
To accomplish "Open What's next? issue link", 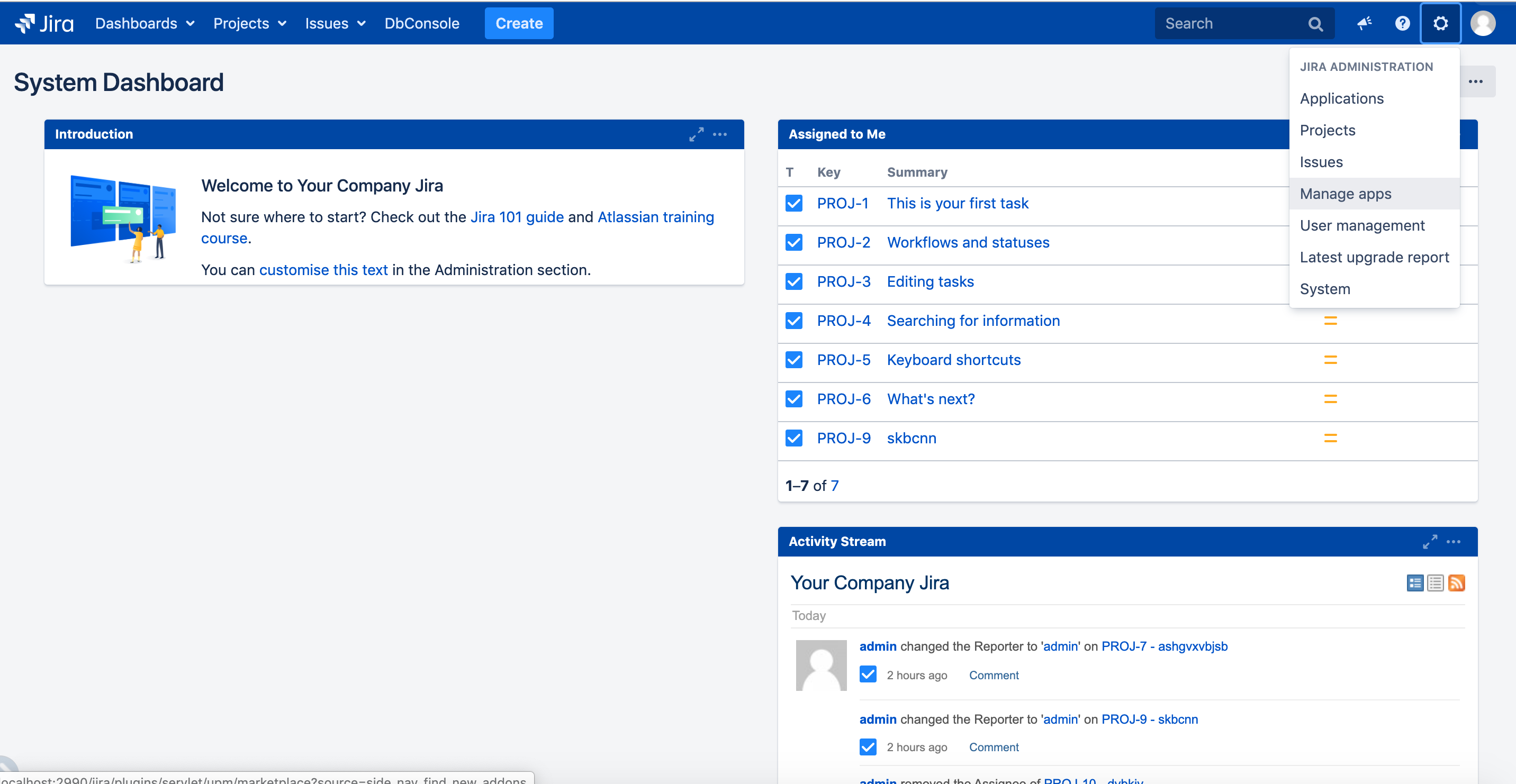I will tap(931, 399).
